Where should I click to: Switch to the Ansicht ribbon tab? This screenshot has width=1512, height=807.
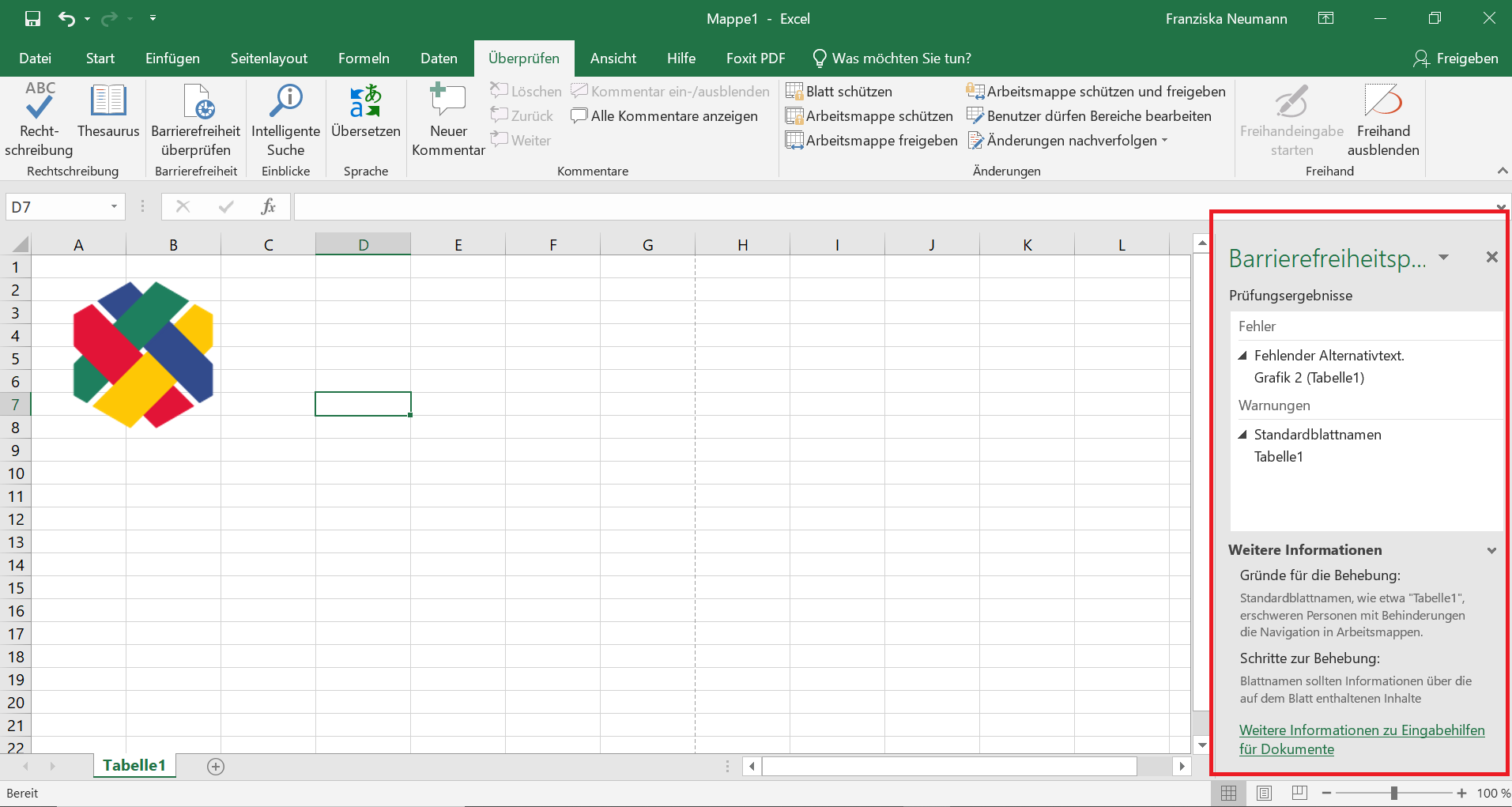click(x=613, y=58)
